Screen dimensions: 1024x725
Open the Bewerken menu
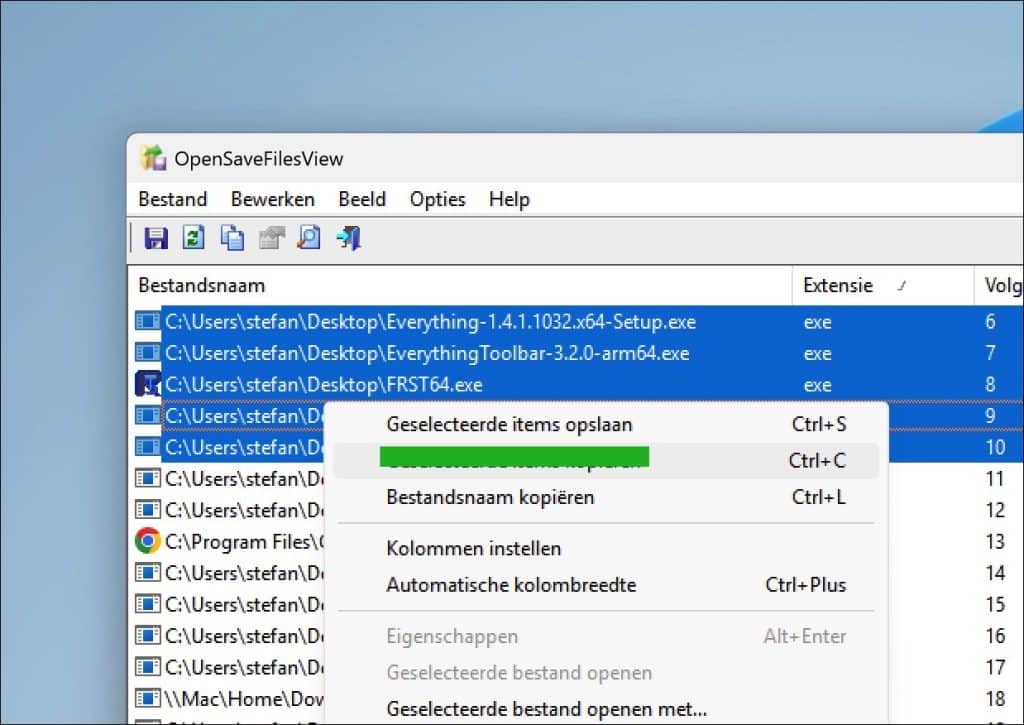coord(272,199)
